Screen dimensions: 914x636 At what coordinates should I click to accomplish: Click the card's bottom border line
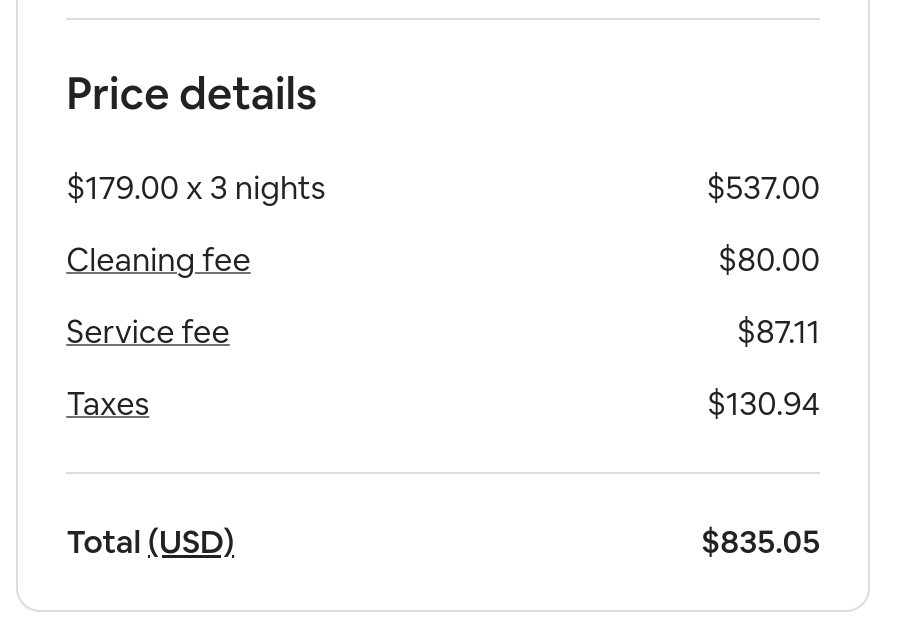point(443,610)
